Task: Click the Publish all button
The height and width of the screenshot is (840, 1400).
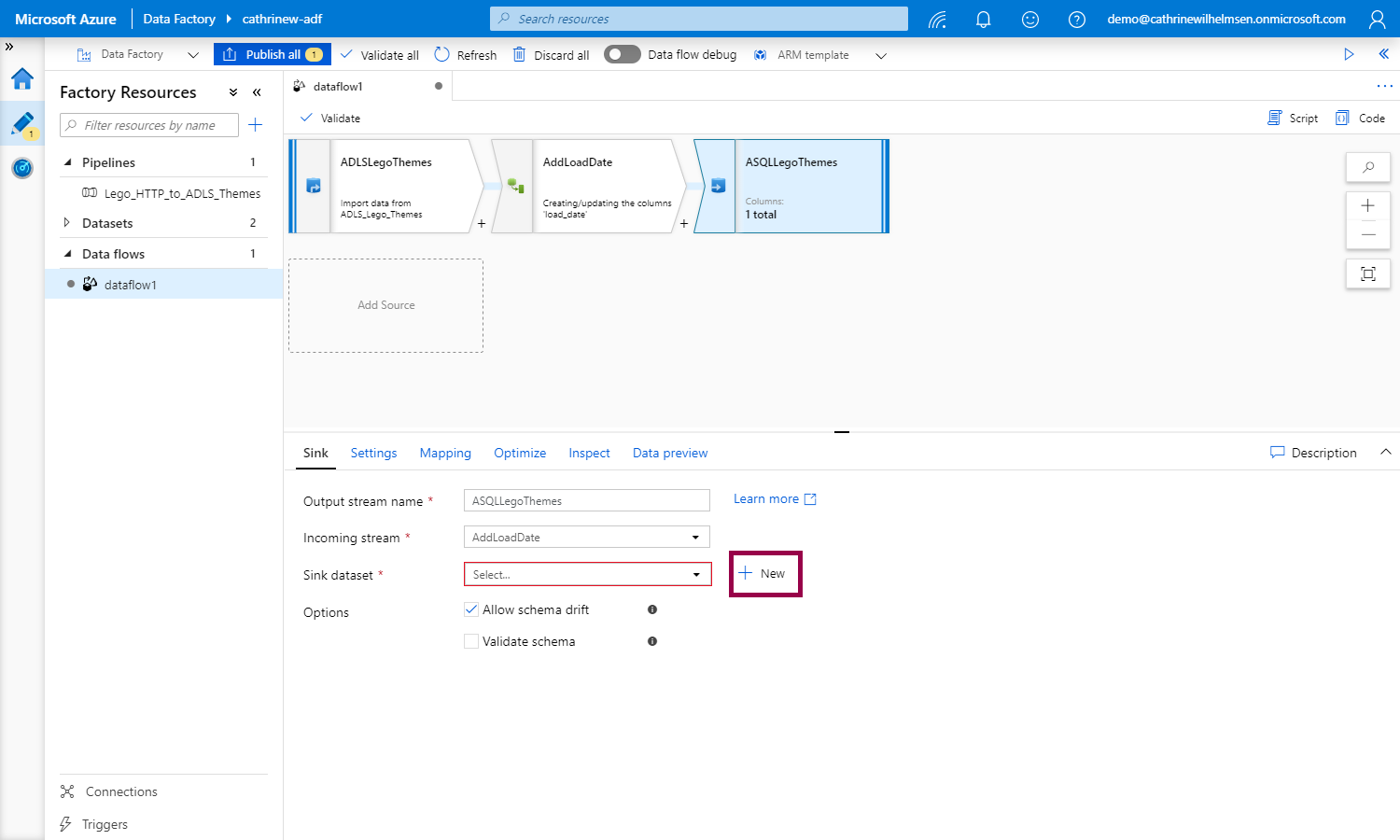Action: coord(272,54)
